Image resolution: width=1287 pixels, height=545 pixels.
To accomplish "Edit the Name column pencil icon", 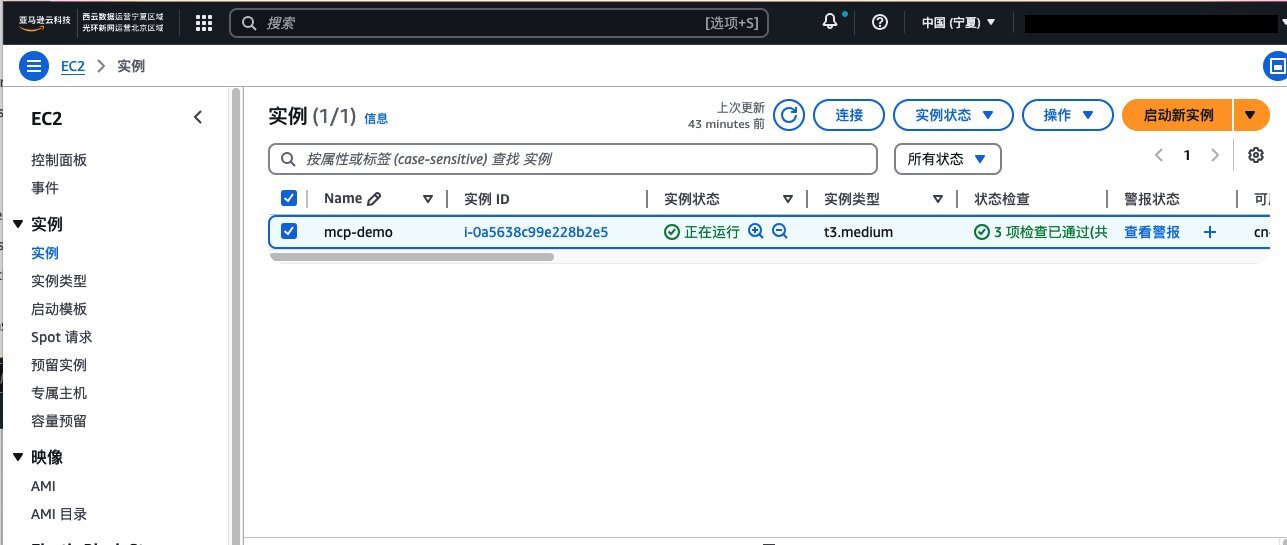I will 374,198.
